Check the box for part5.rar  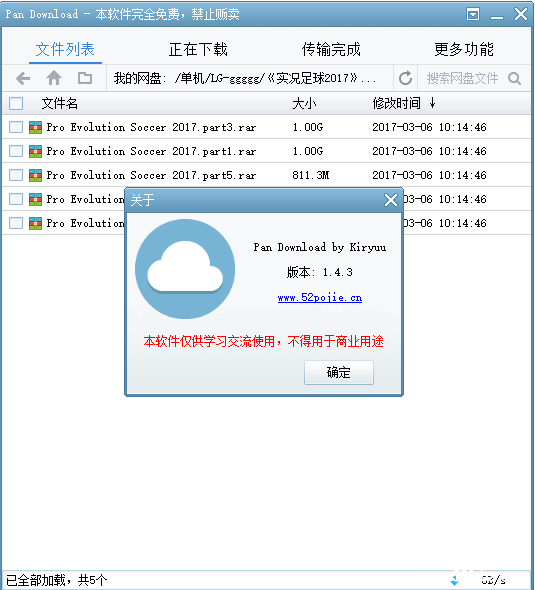(16, 175)
